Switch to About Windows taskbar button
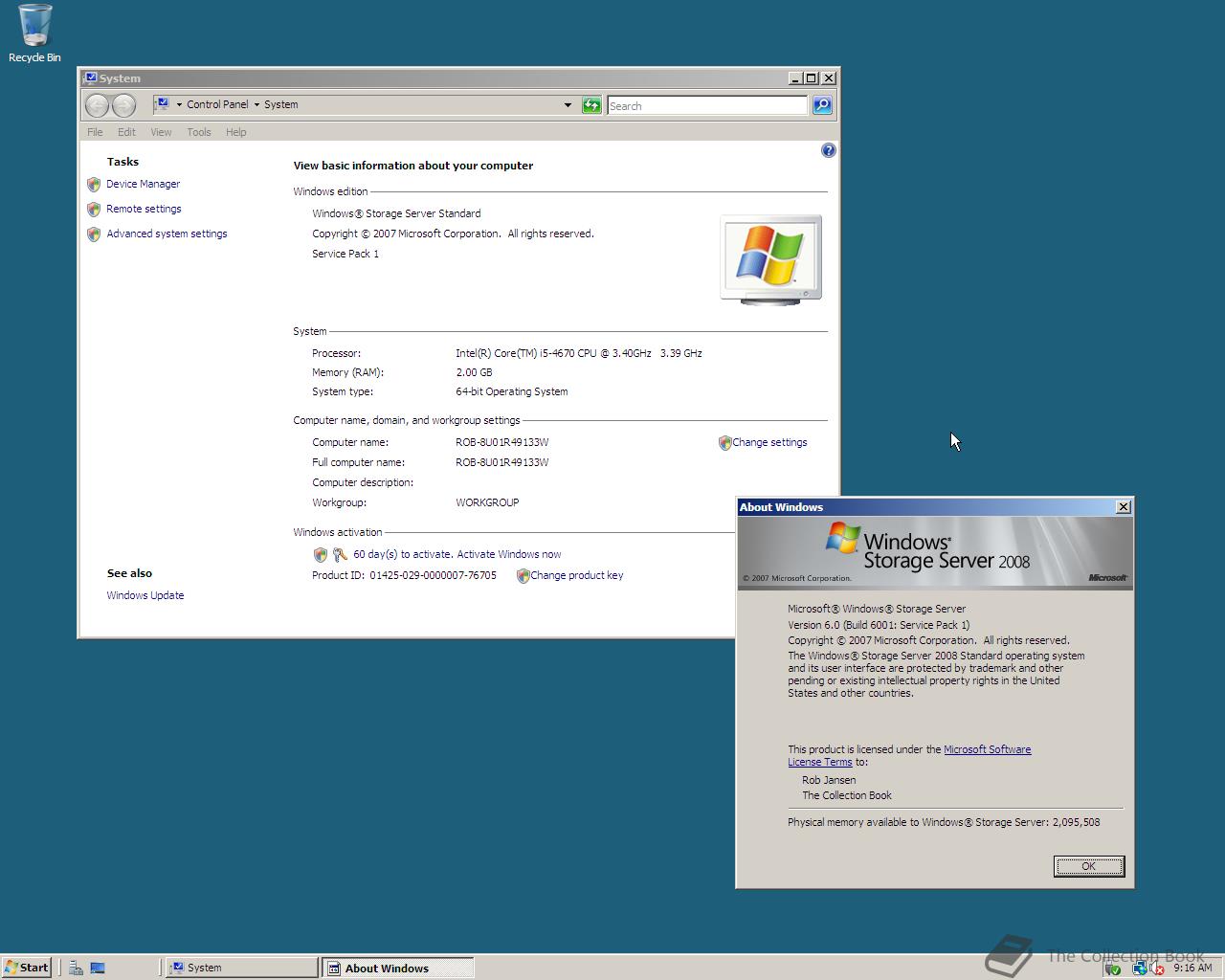This screenshot has width=1225, height=980. click(397, 968)
